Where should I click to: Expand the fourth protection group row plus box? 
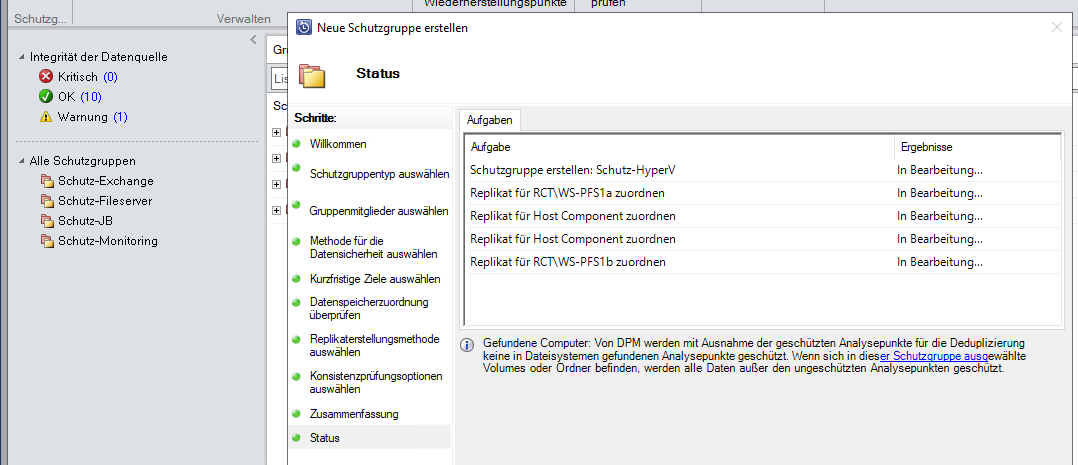coord(276,210)
